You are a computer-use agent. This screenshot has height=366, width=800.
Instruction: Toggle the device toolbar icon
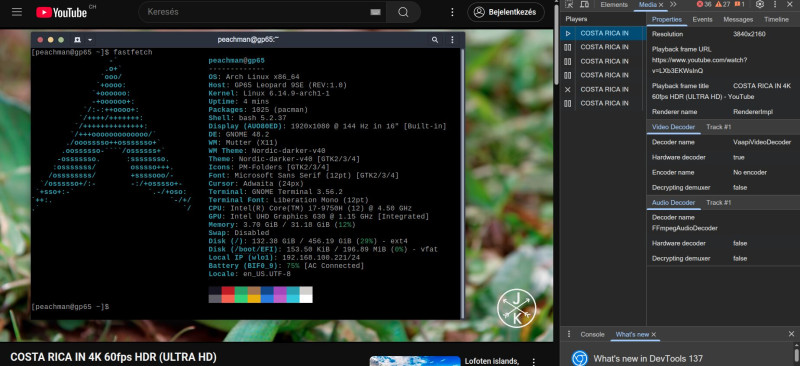coord(584,5)
